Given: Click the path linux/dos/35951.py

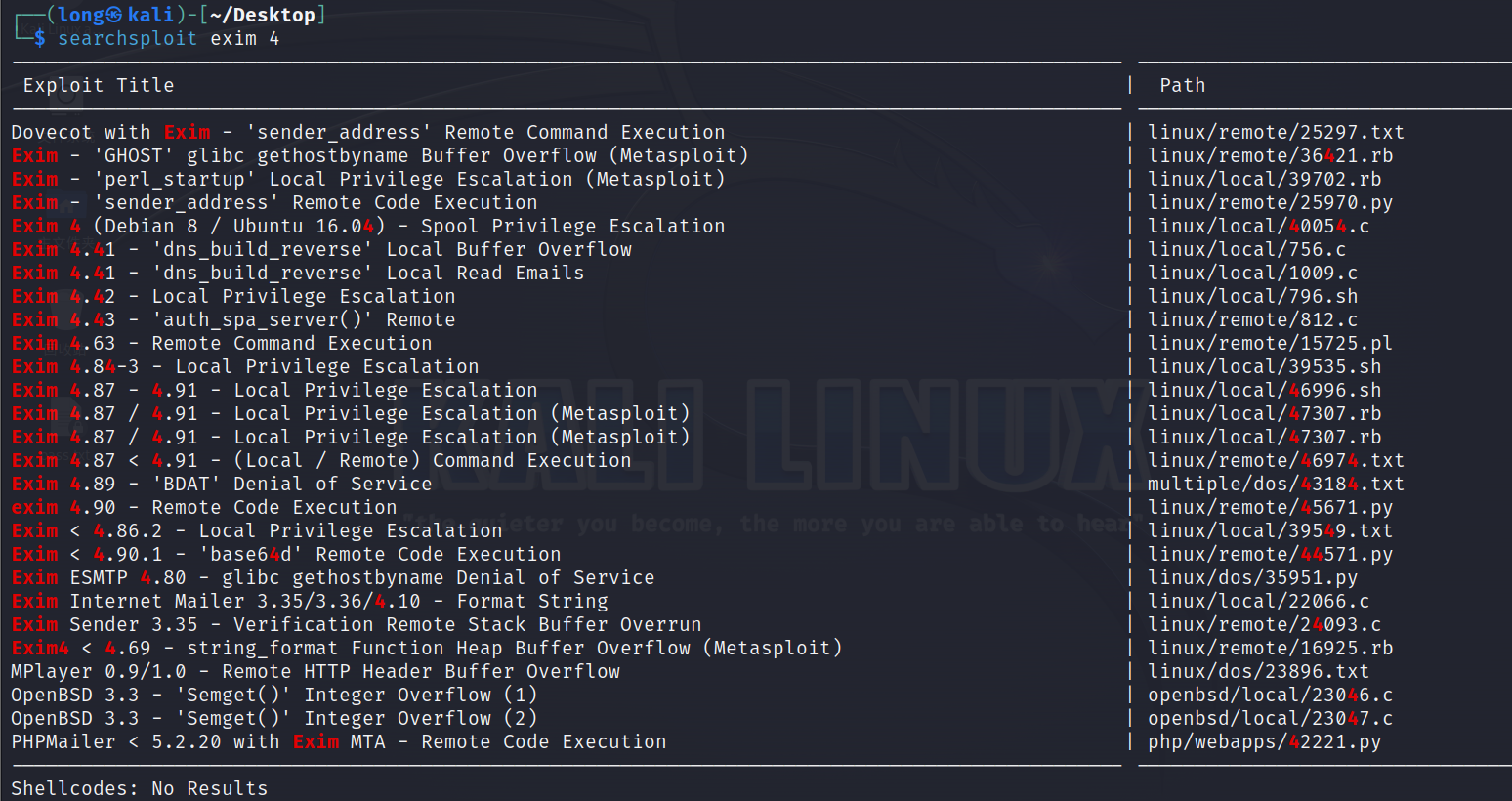Looking at the screenshot, I should click(x=1253, y=577).
